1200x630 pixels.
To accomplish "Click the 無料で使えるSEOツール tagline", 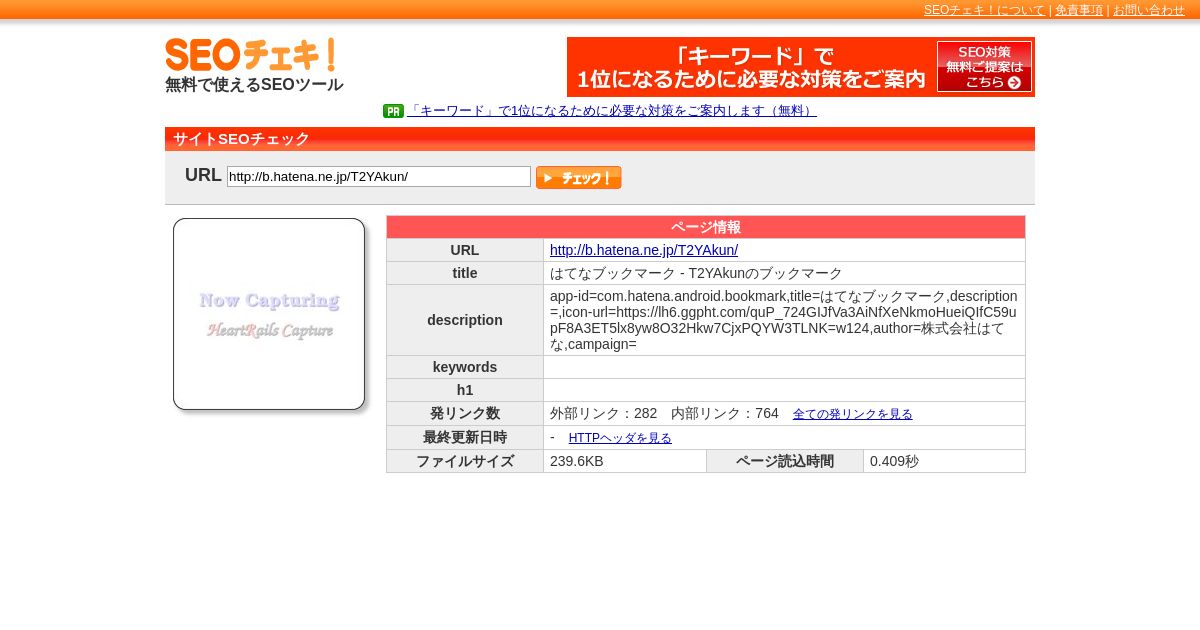I will click(254, 85).
